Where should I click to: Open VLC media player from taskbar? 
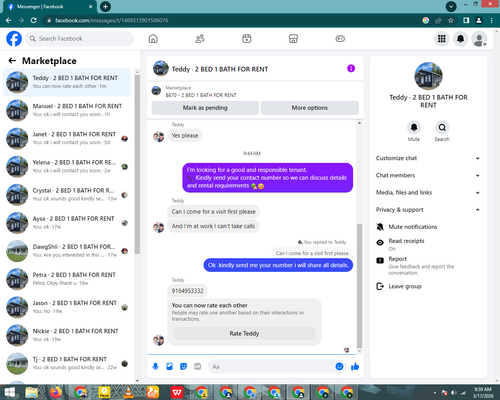click(128, 392)
